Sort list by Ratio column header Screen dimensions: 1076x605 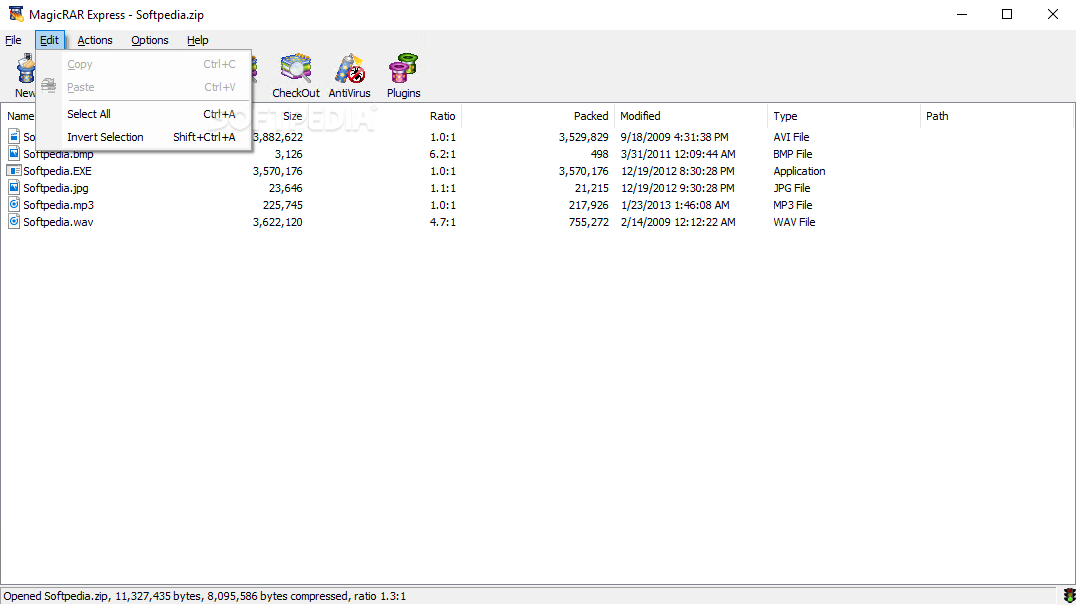click(443, 116)
